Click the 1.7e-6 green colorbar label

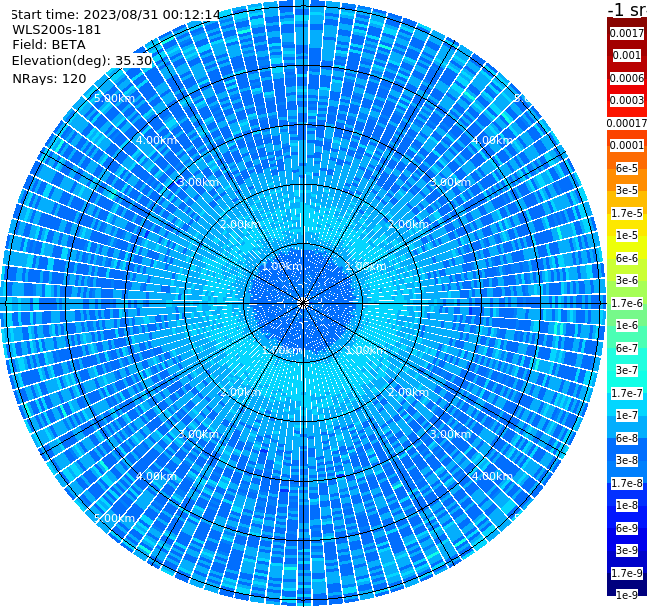point(627,303)
